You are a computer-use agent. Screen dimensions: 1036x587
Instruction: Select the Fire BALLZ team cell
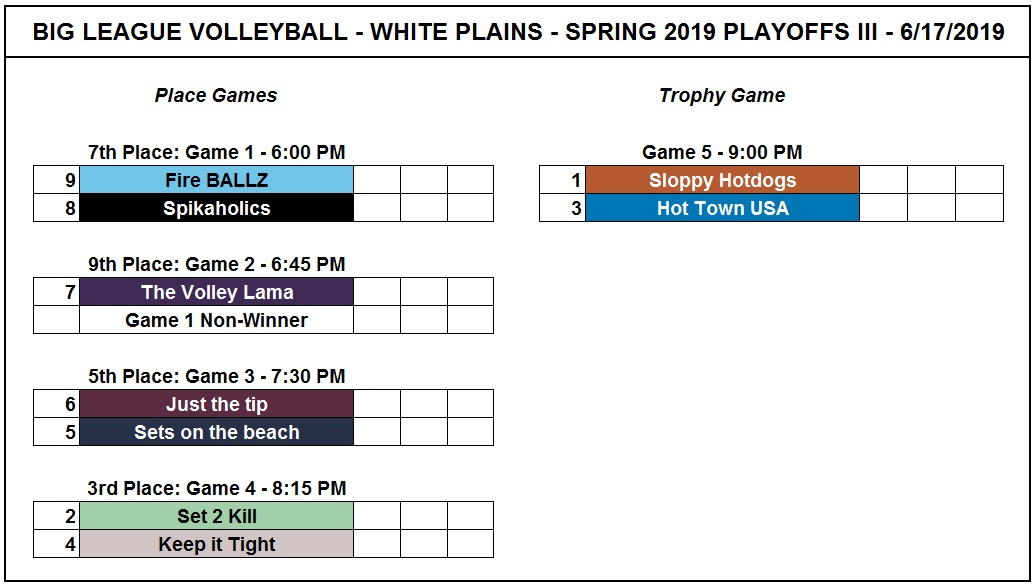pos(217,180)
